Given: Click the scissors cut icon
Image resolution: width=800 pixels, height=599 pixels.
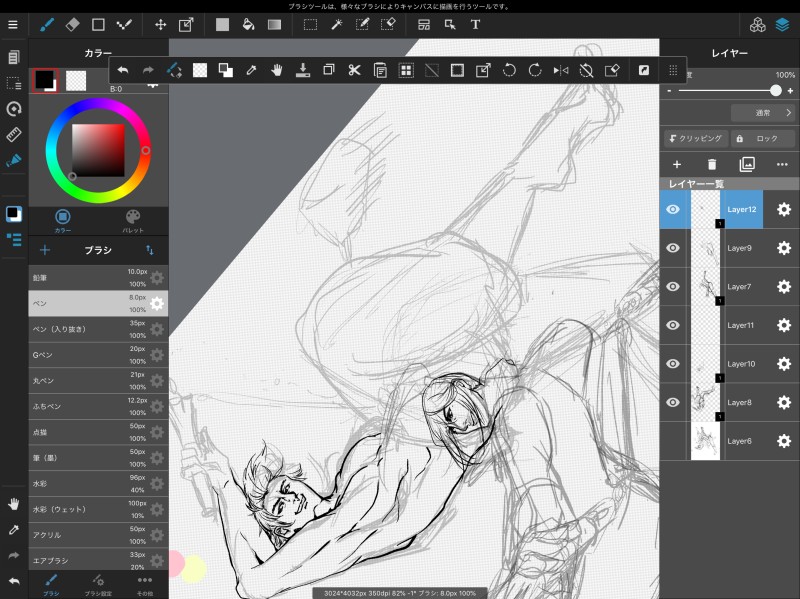Looking at the screenshot, I should point(354,70).
